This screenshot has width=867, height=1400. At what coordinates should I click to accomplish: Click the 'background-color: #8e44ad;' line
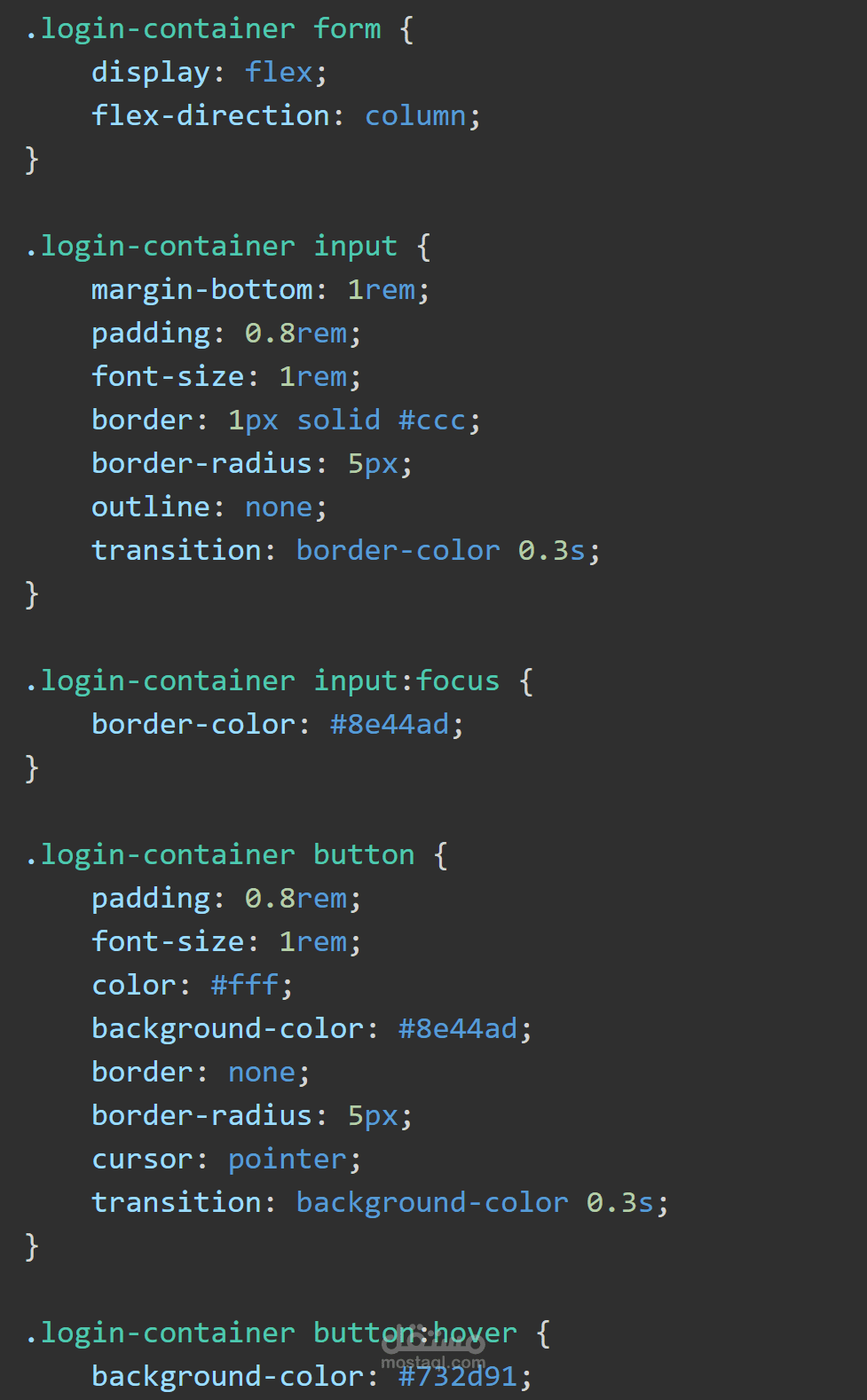tap(311, 1029)
